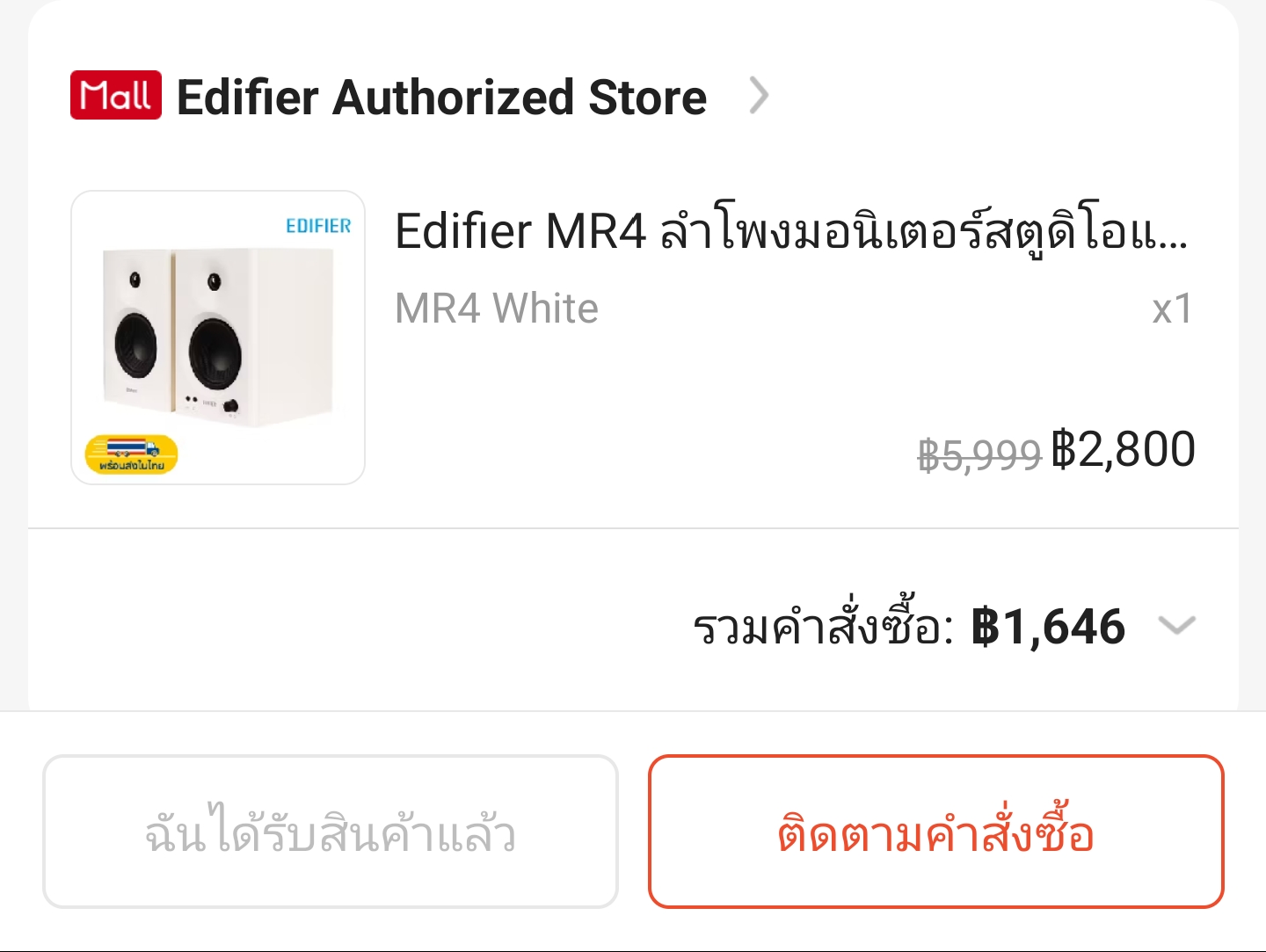1266x952 pixels.
Task: Tap the red Mall badge icon
Action: click(116, 95)
